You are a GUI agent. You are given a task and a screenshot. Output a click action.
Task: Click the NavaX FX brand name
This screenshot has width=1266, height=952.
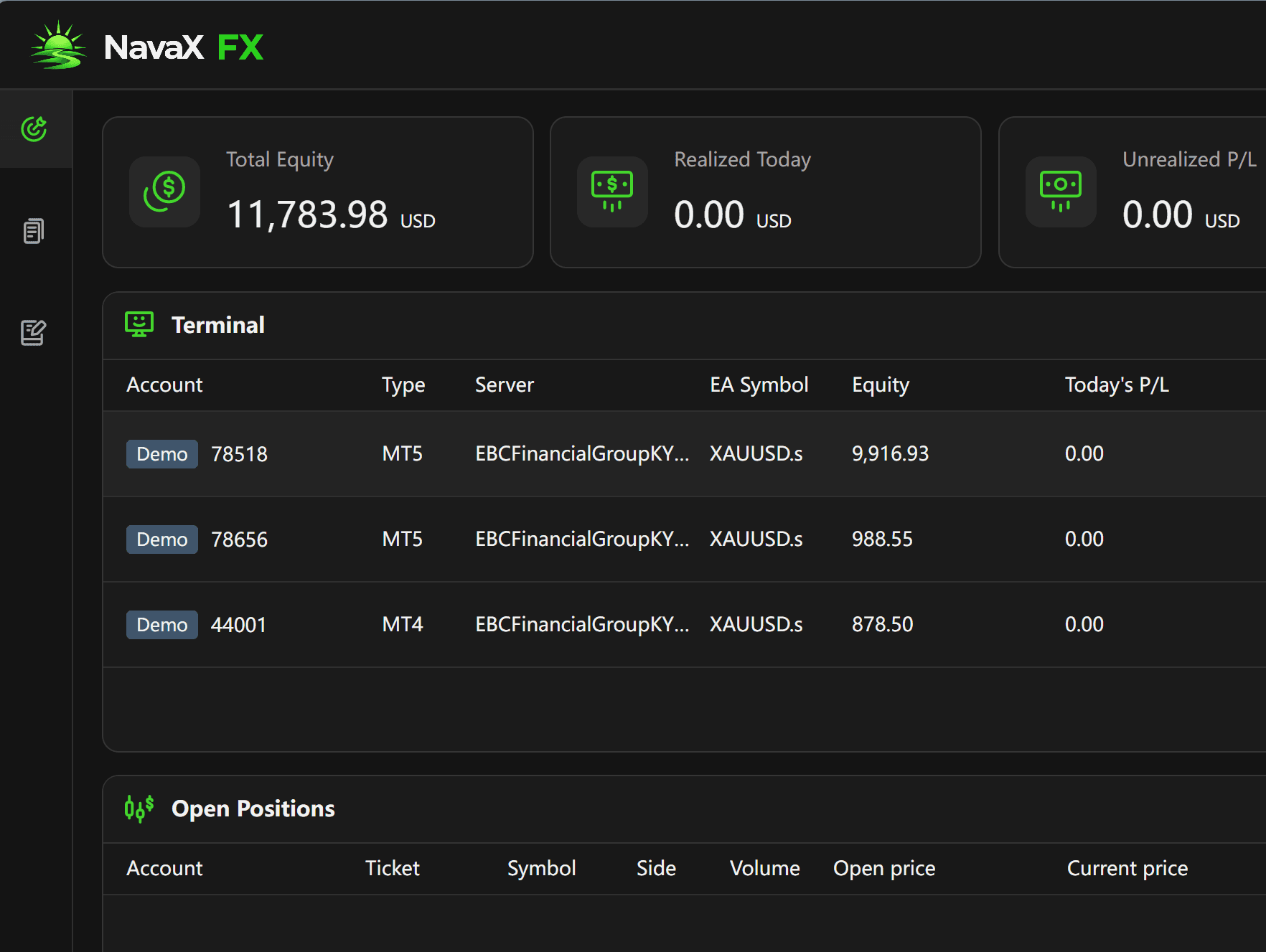(184, 47)
